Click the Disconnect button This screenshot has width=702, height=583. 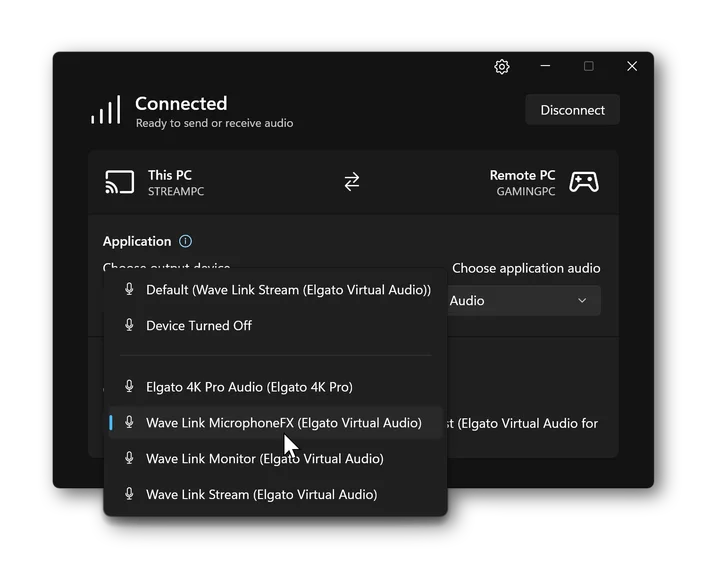coord(572,110)
